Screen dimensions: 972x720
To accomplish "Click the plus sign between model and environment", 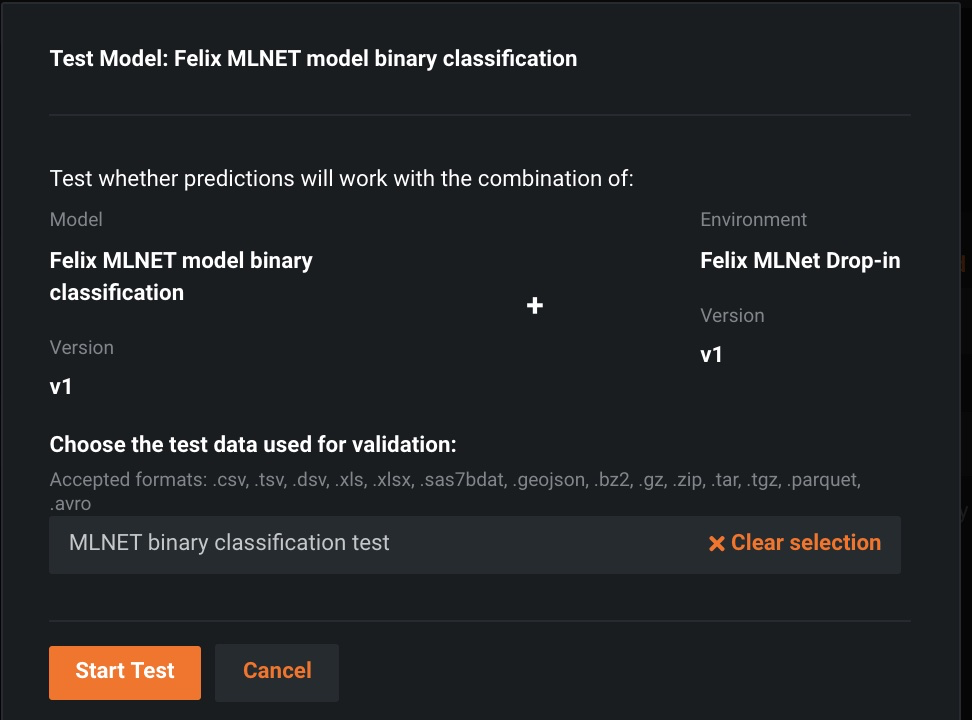I will coord(535,306).
